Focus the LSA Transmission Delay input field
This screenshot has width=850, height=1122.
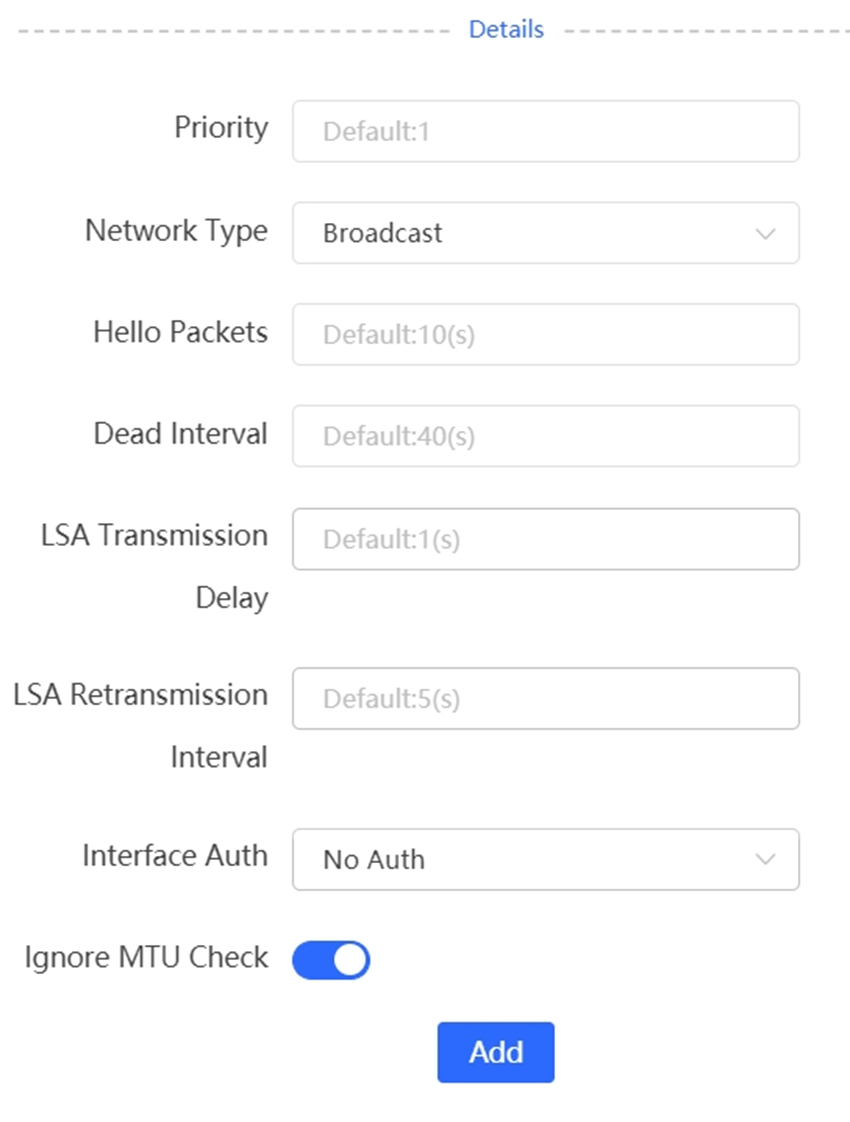pos(545,539)
